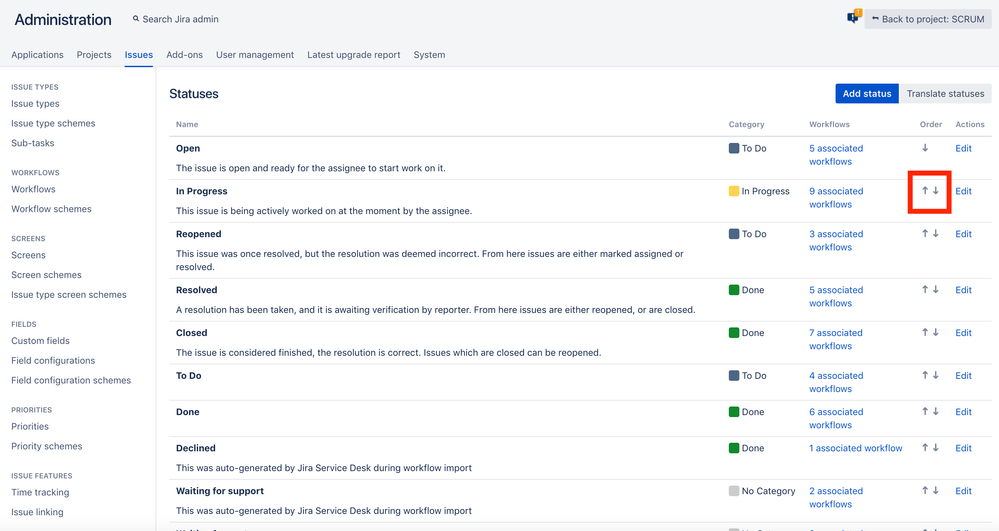
Task: Move Reopened status up
Action: (x=925, y=234)
